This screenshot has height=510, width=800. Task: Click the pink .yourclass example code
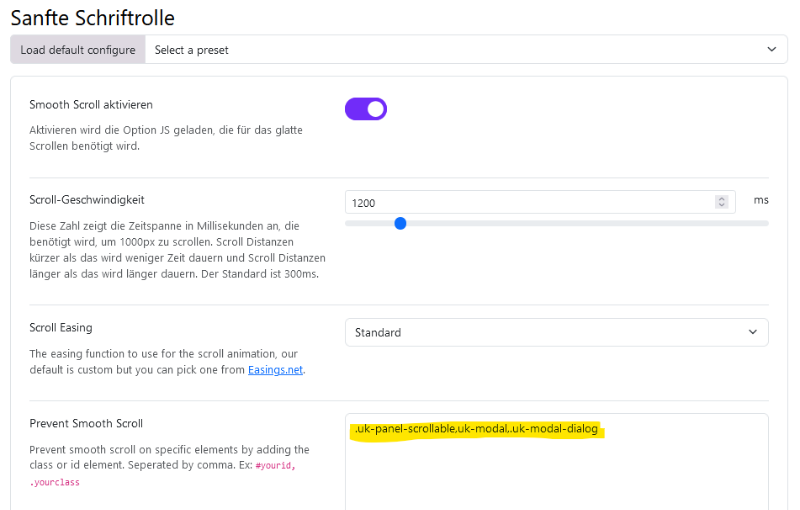(55, 482)
